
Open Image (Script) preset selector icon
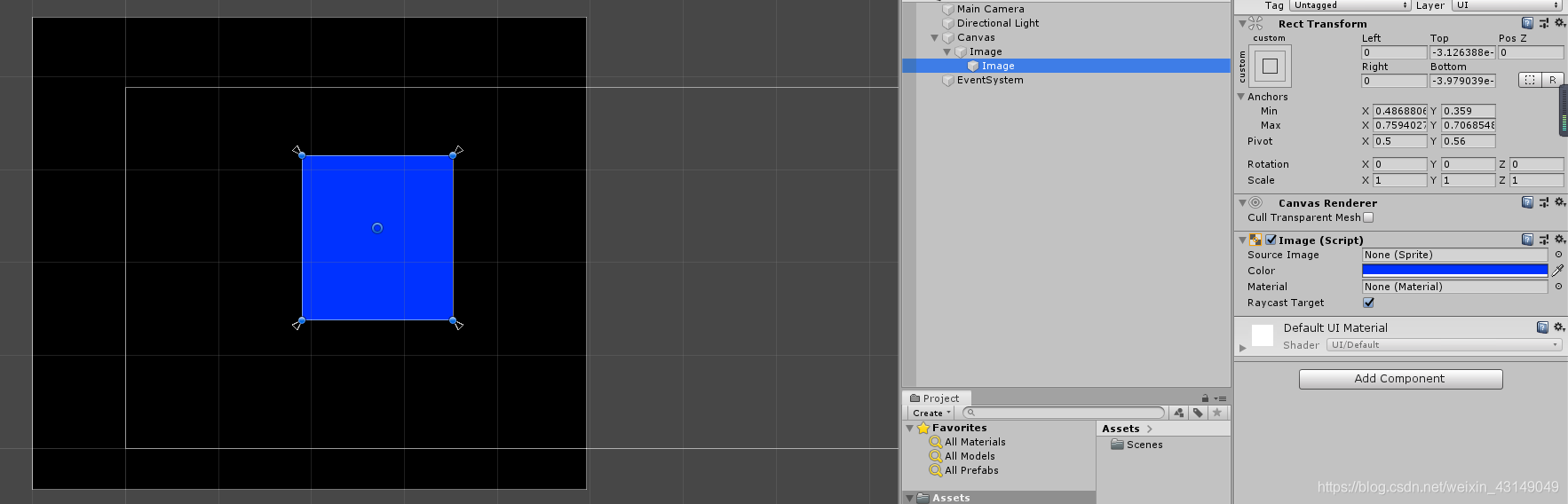1544,240
